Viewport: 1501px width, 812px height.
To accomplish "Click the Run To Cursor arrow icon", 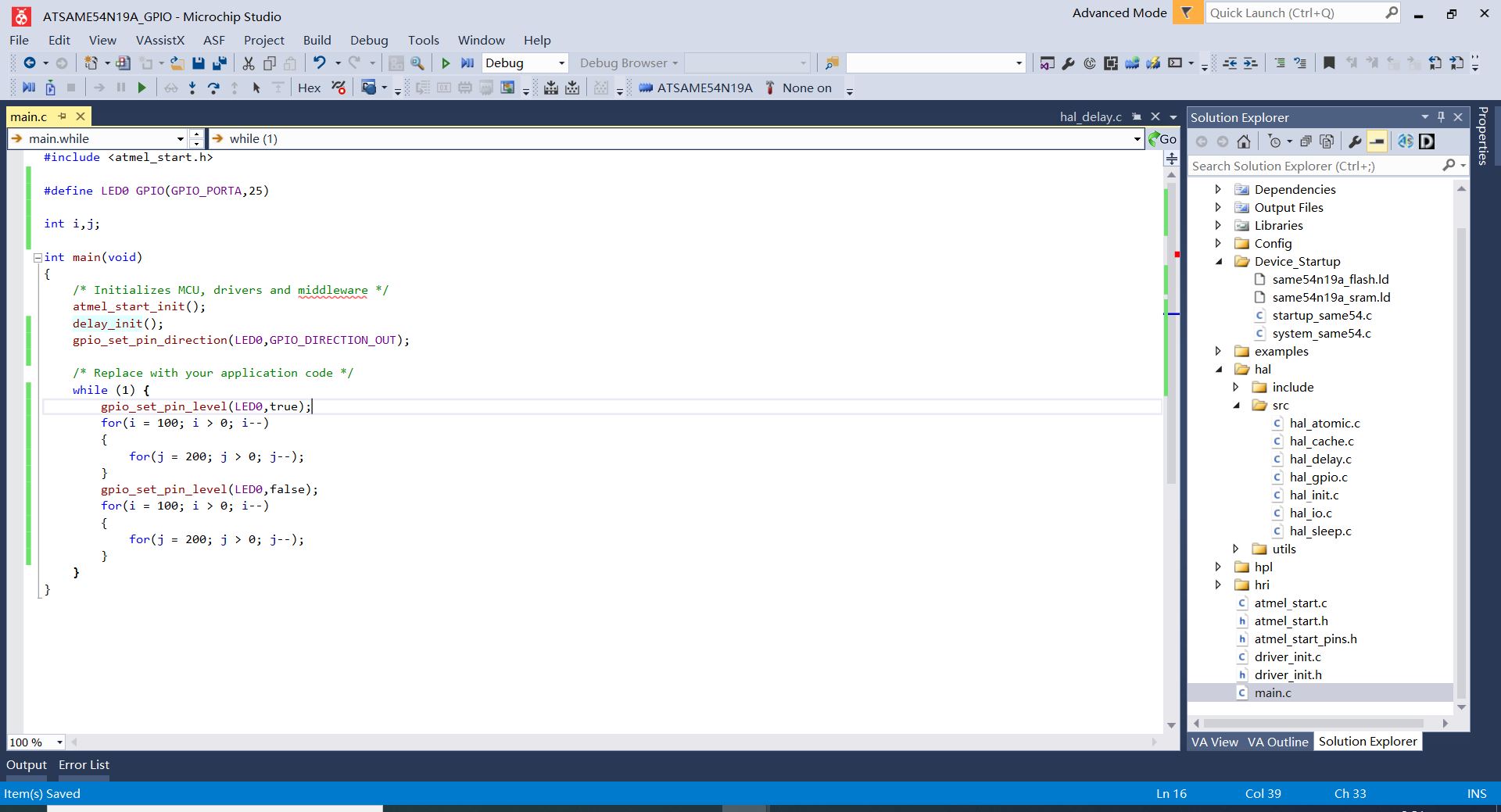I will pos(256,88).
